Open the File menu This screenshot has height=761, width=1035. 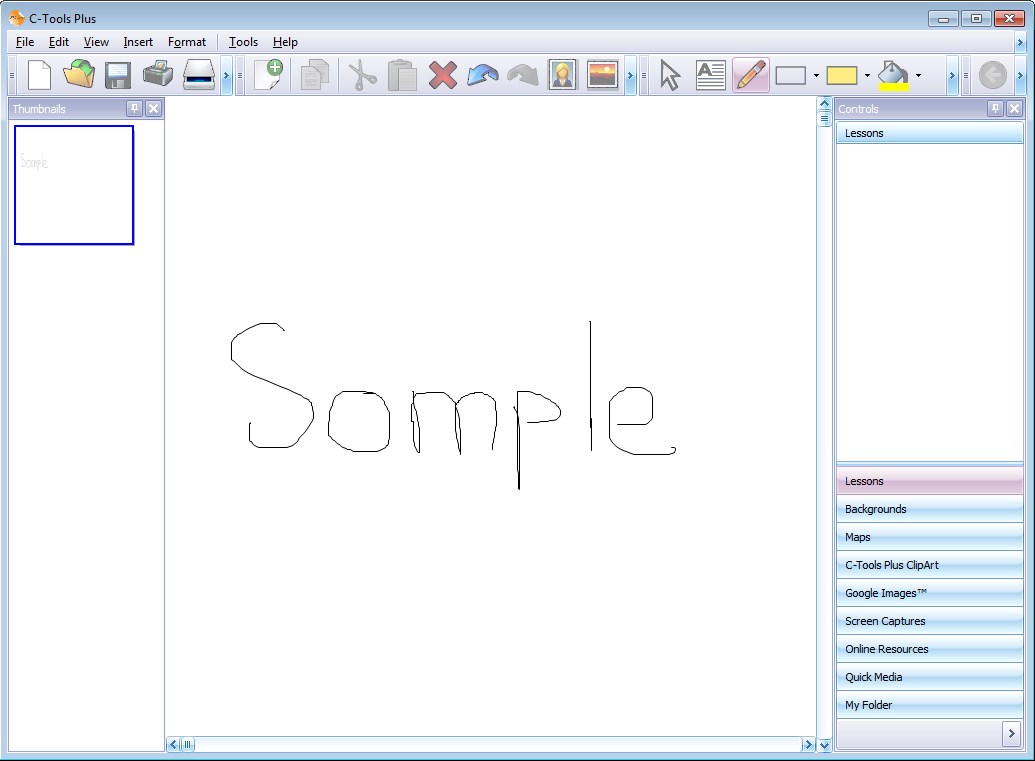click(x=25, y=42)
